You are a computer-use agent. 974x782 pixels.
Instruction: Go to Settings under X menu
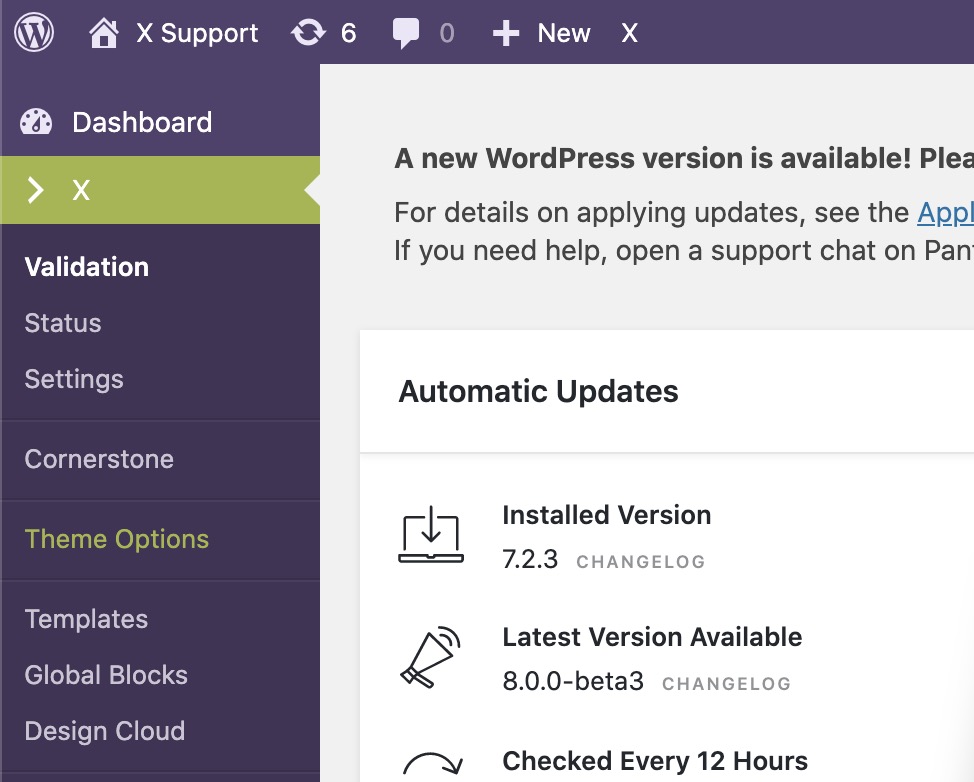74,380
